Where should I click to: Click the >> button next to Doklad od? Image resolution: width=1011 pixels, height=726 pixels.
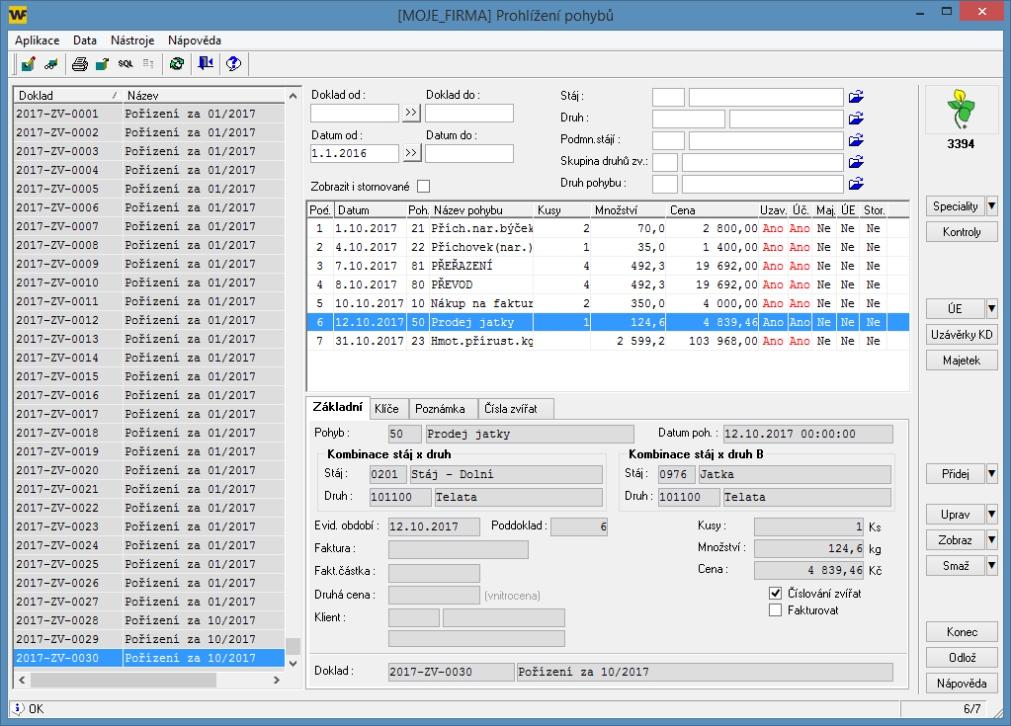click(x=411, y=113)
